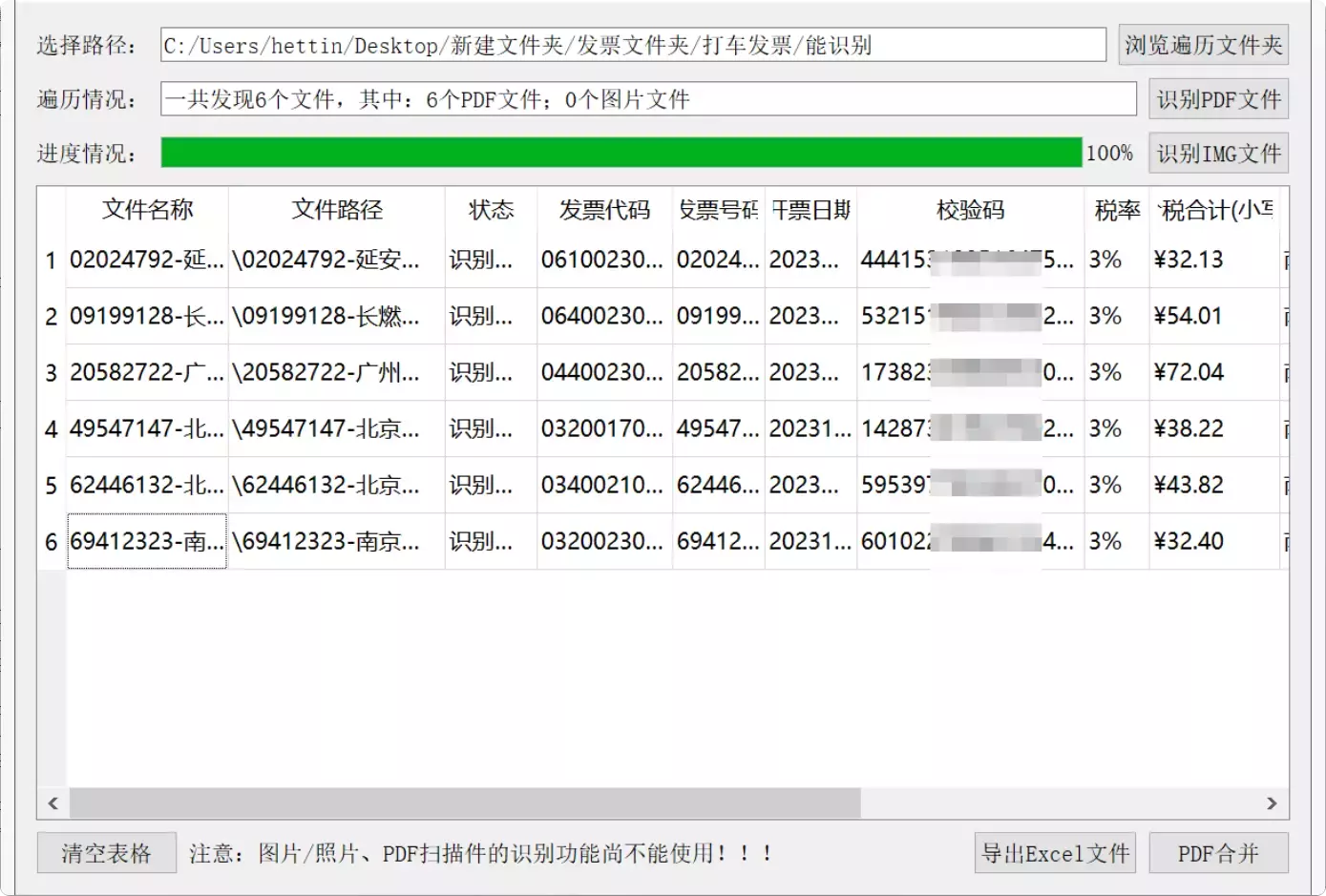1326x896 pixels.
Task: Click the 税率 column header
Action: [x=1115, y=210]
